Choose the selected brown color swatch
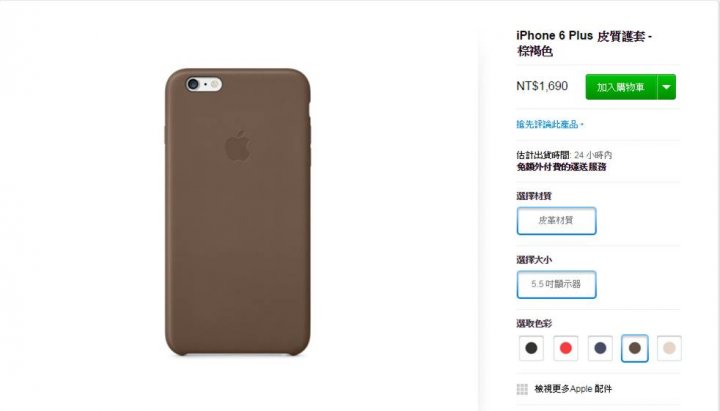The width and height of the screenshot is (720, 411). 635,348
